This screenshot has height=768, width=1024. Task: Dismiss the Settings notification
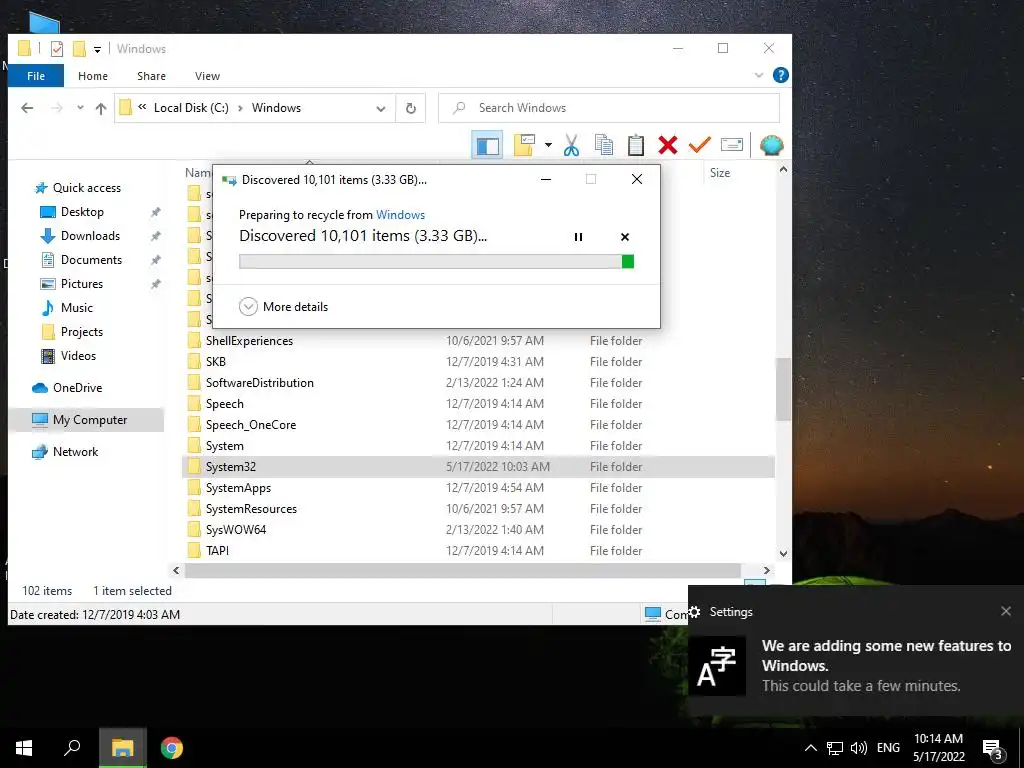point(1006,611)
